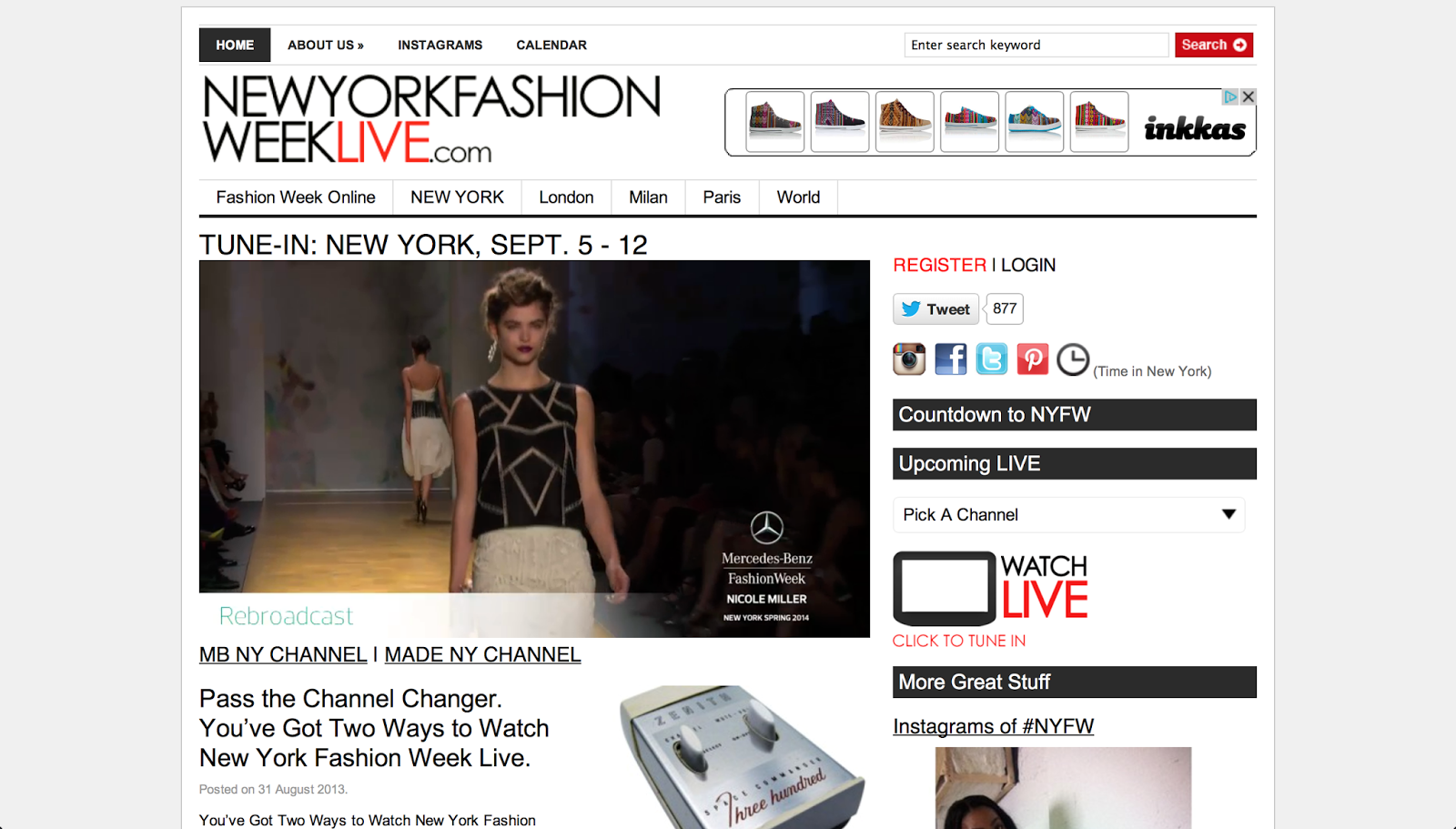Click the NewYorkFashionWeekLive.com site logo
This screenshot has width=1456, height=829.
click(x=431, y=119)
